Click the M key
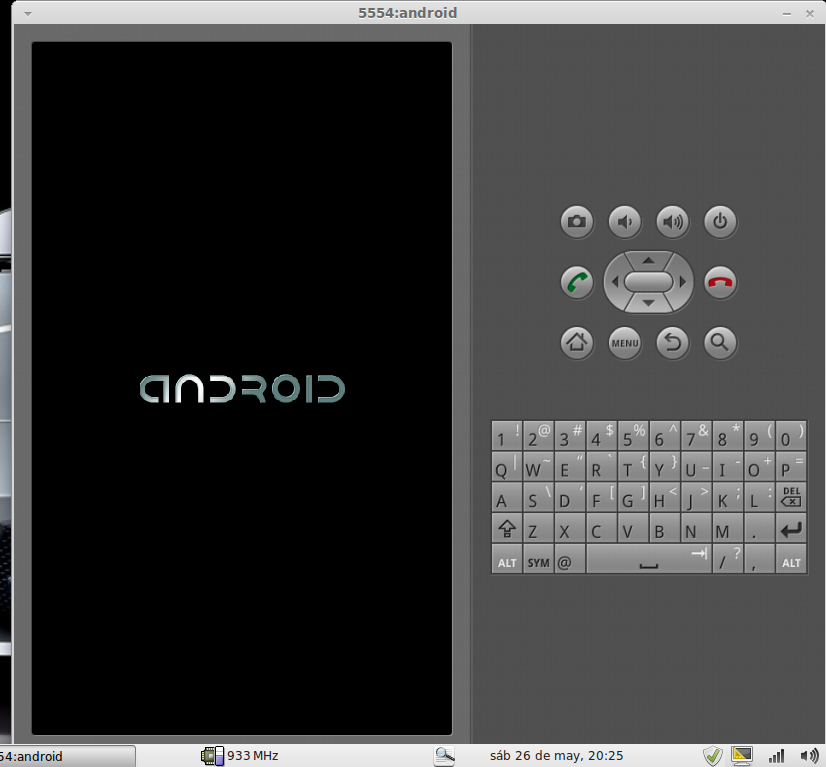The image size is (826, 767). 728,528
